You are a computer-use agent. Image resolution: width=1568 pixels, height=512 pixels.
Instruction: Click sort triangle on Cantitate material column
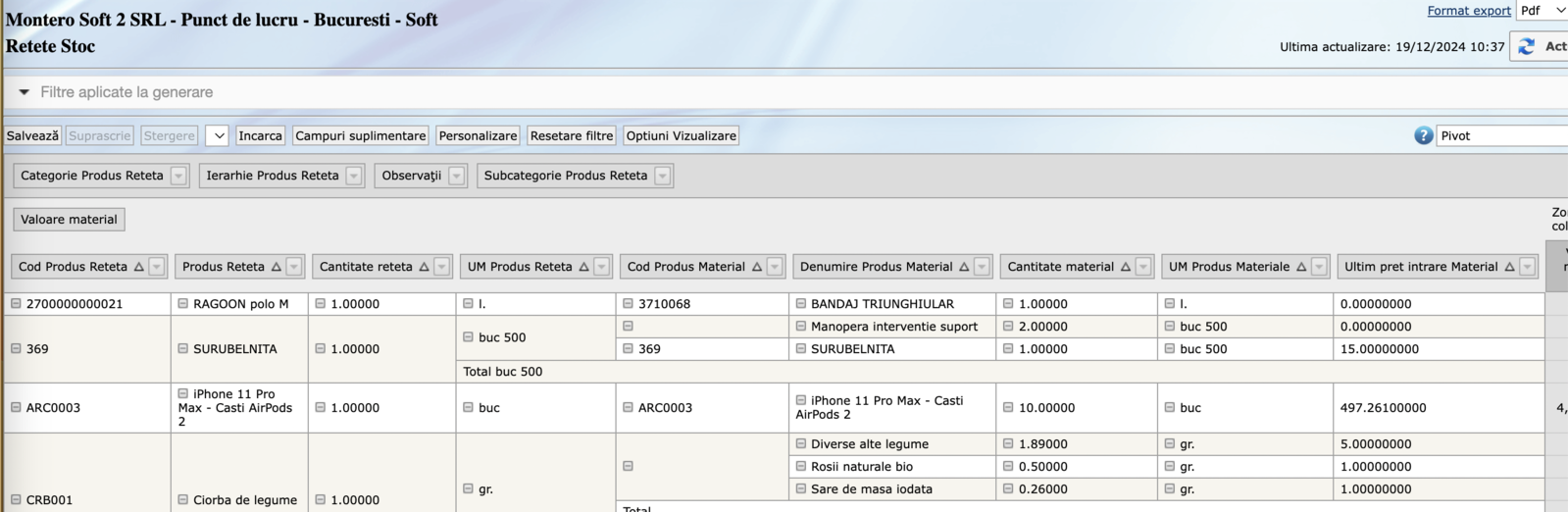point(1126,267)
